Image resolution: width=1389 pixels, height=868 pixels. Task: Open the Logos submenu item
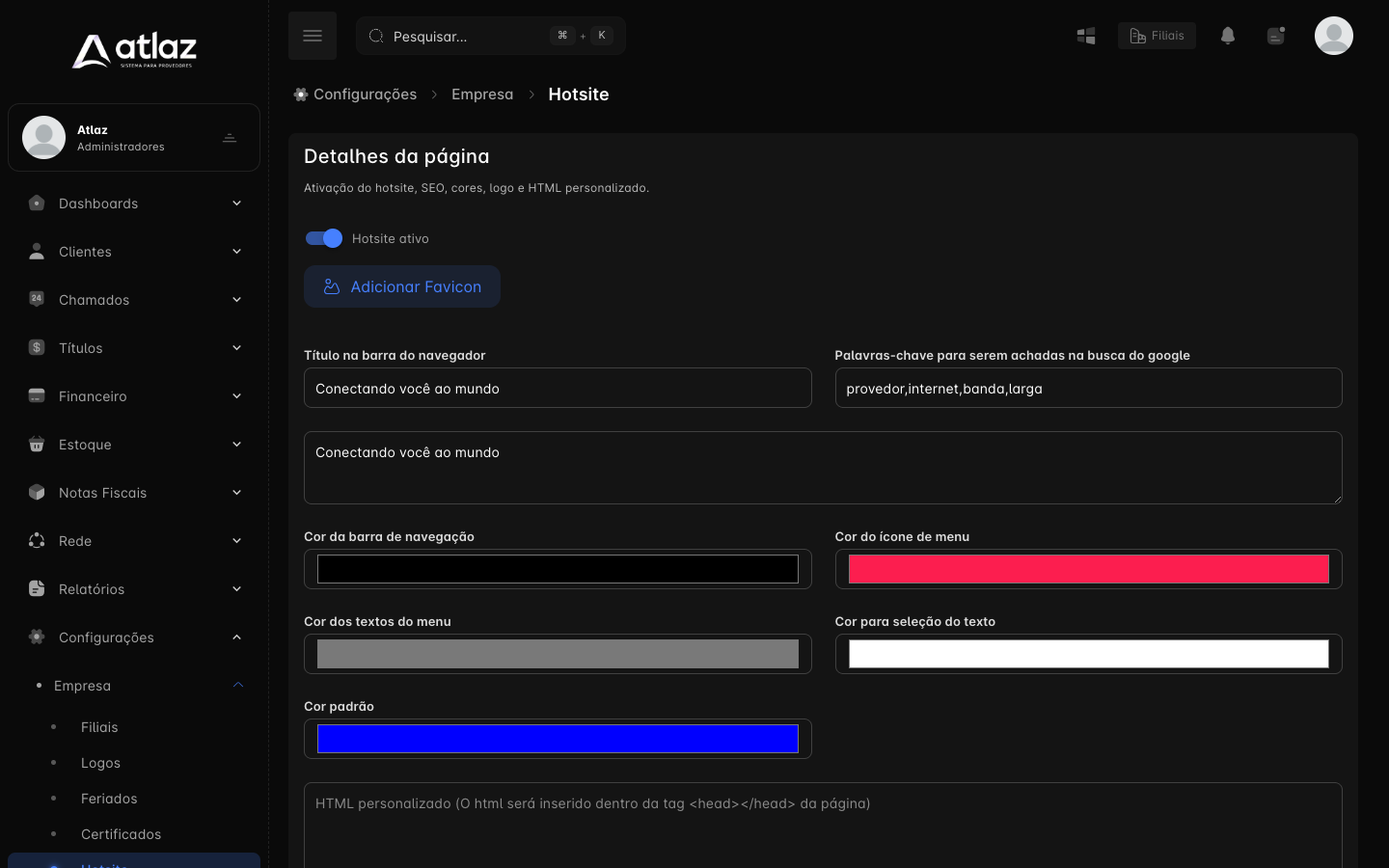(100, 763)
